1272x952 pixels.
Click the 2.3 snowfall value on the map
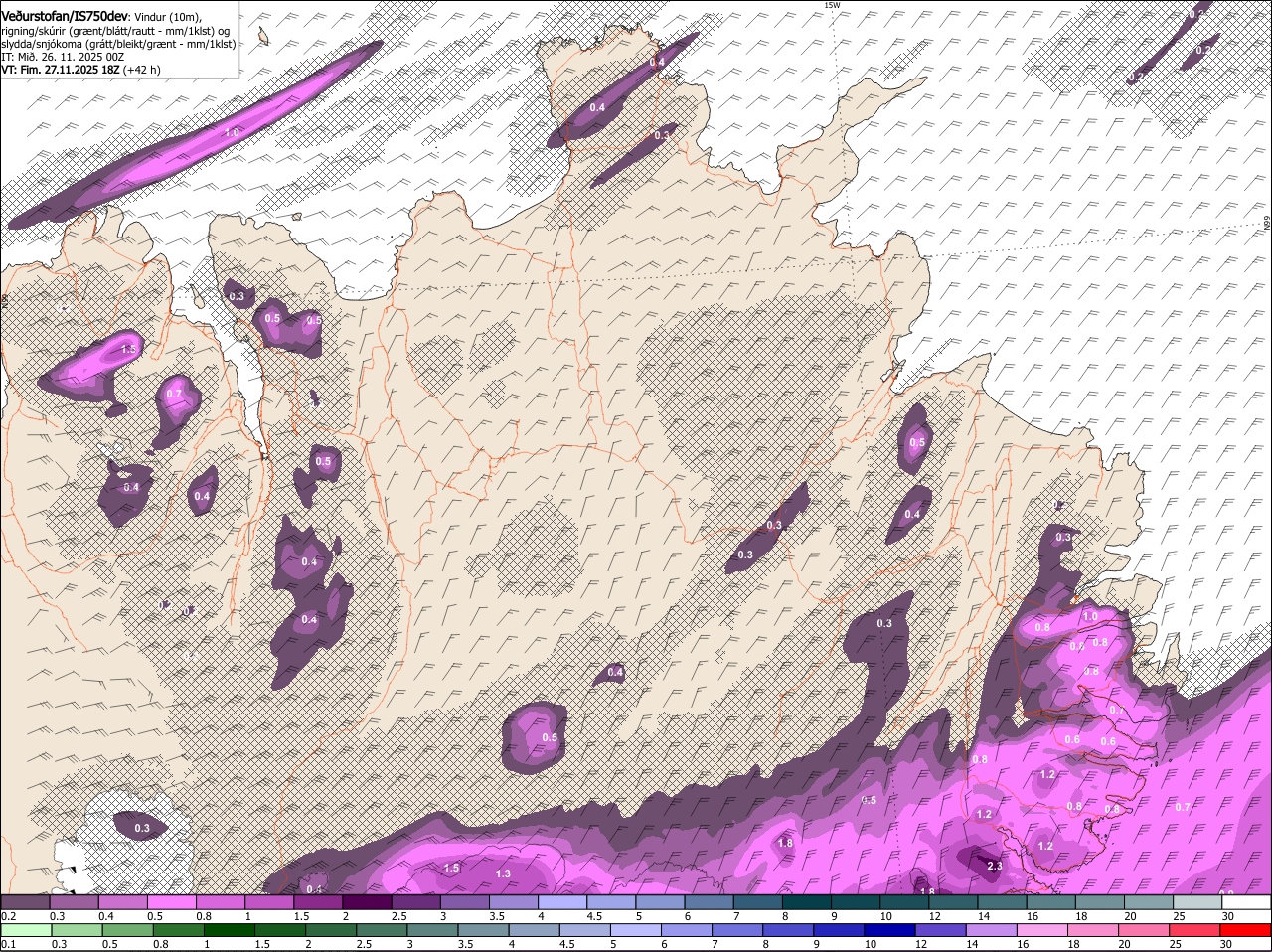(x=994, y=866)
